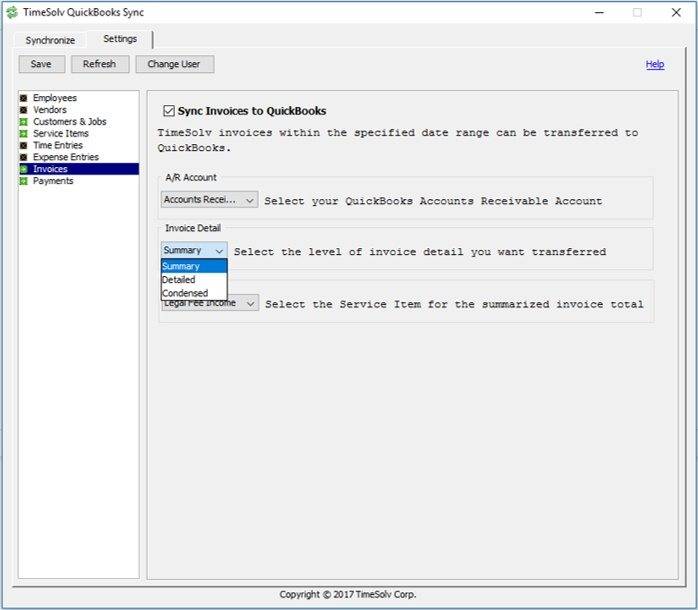Open the Help link
Image resolution: width=698 pixels, height=610 pixels.
click(655, 64)
